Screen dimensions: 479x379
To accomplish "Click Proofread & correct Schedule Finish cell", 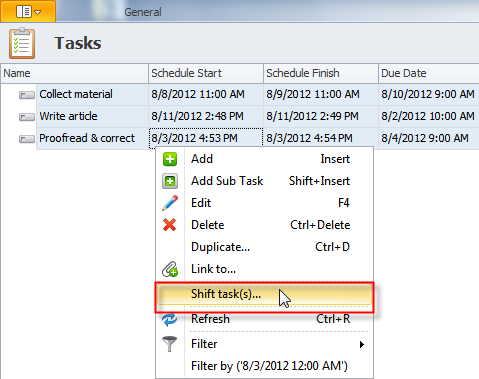I will click(321, 138).
